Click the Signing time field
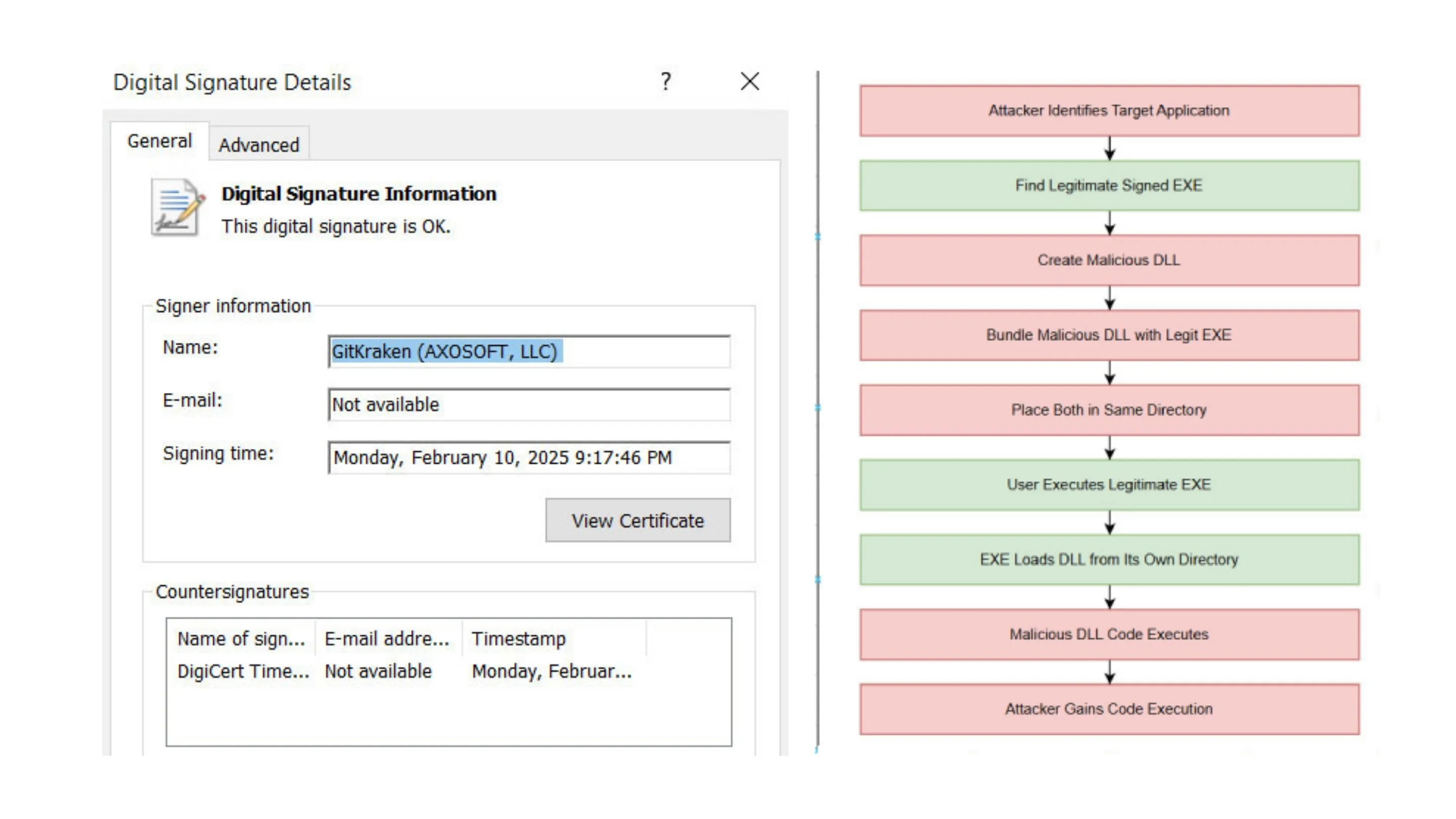 point(528,457)
